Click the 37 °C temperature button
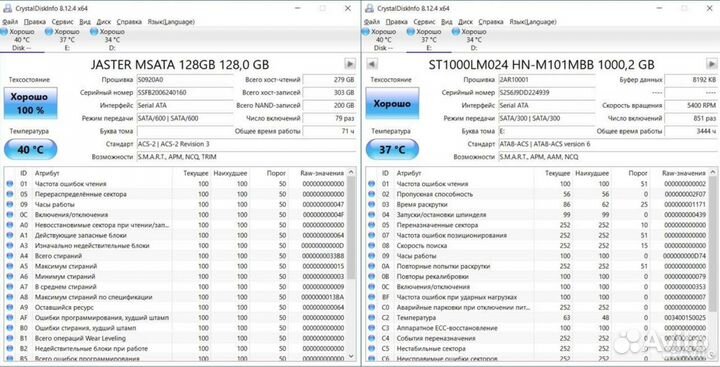This screenshot has height=367, width=720. [392, 149]
